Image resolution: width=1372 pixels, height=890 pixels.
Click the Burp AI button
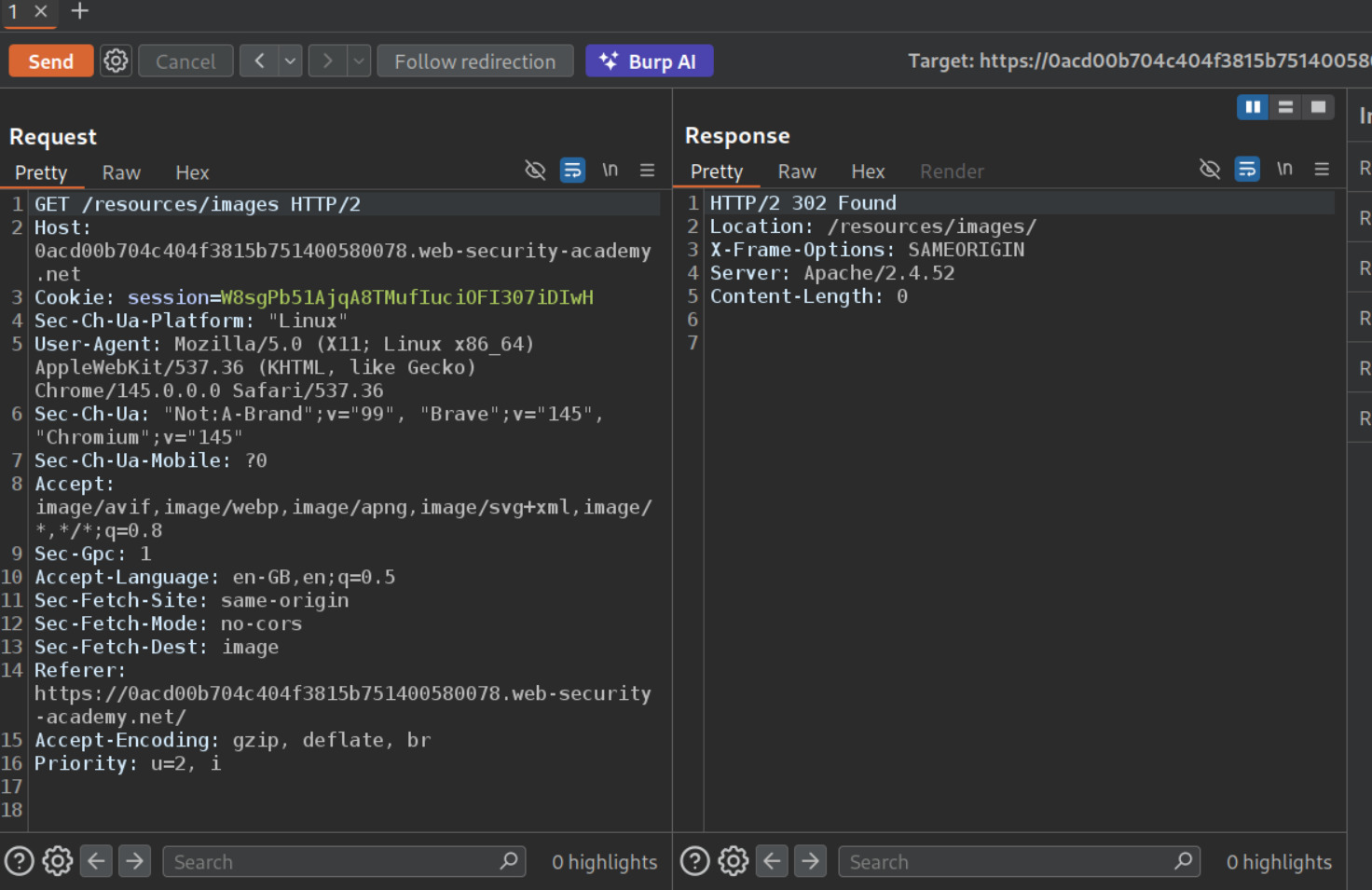(649, 62)
